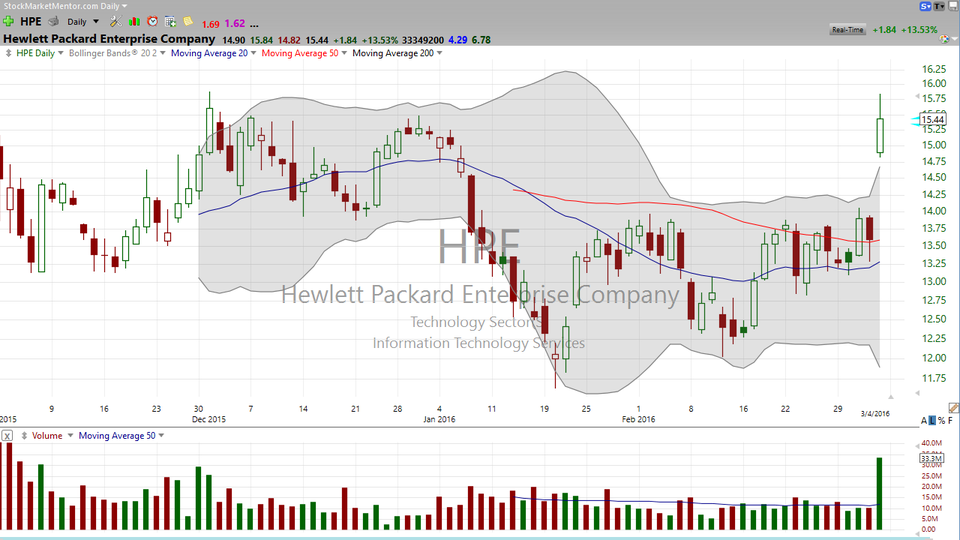
Task: Click the green plus add-symbol icon
Action: click(x=9, y=21)
